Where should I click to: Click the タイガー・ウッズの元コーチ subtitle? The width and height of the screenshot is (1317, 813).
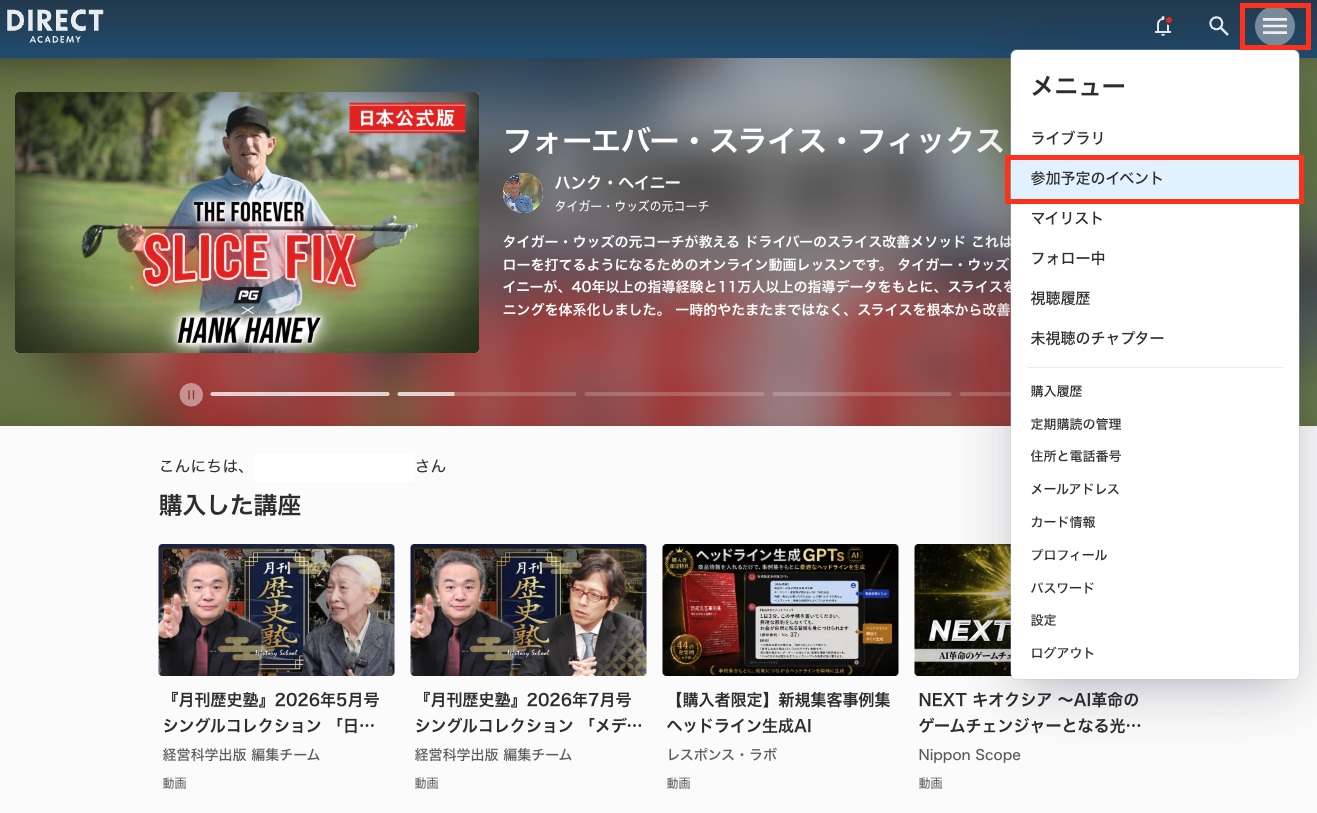tap(632, 206)
